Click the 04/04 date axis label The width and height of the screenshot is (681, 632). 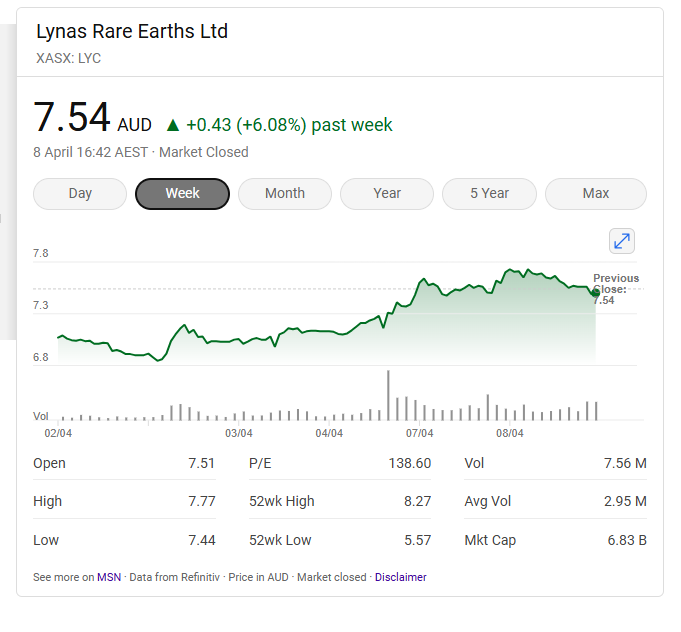click(329, 433)
